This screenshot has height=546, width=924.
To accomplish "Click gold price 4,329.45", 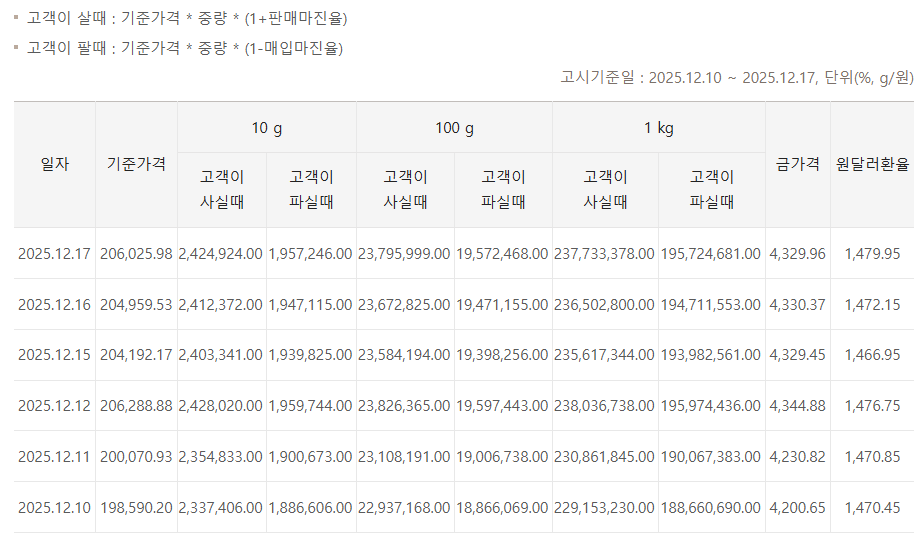I will (x=797, y=355).
